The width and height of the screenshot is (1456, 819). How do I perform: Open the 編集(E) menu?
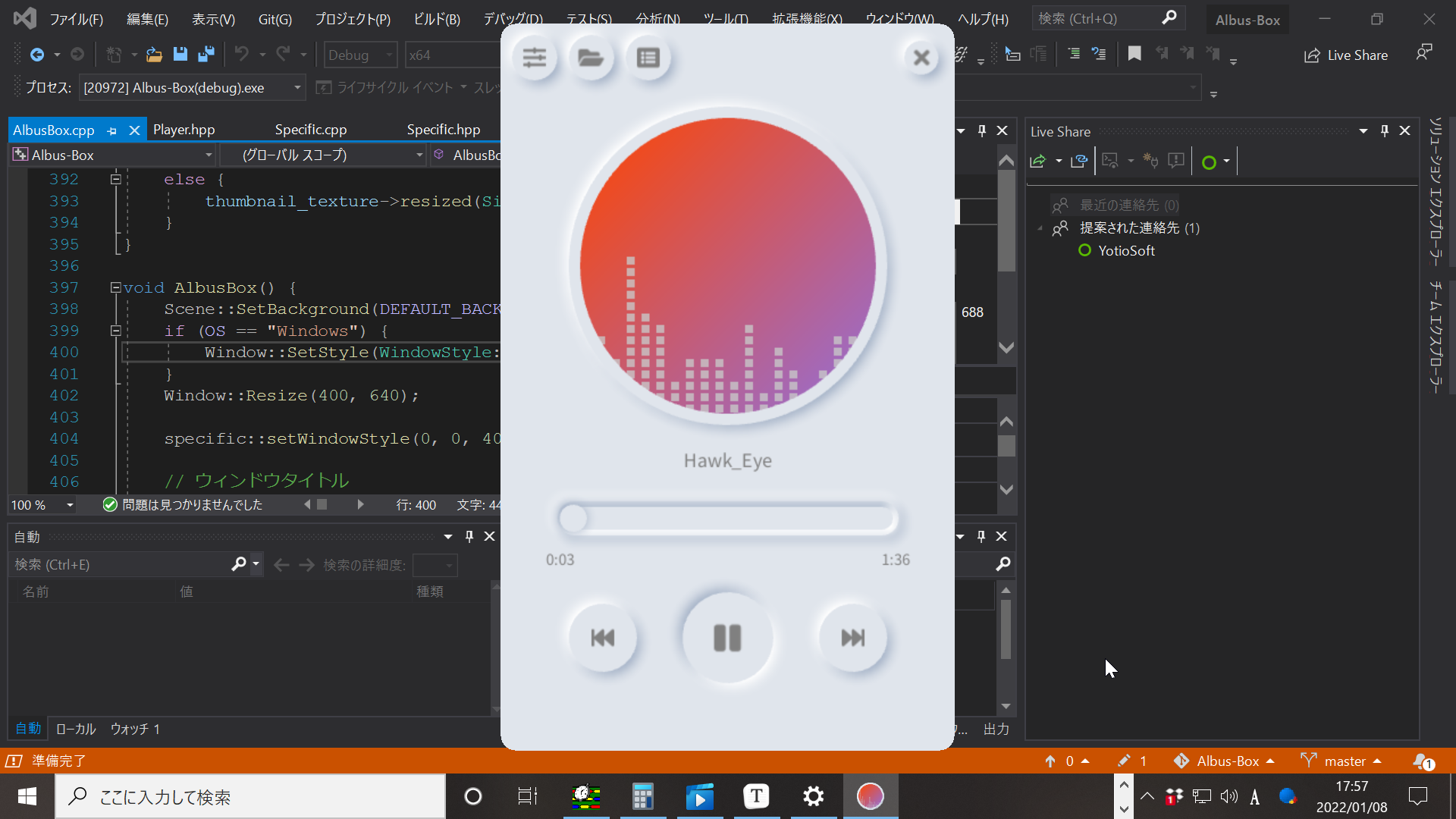[147, 19]
